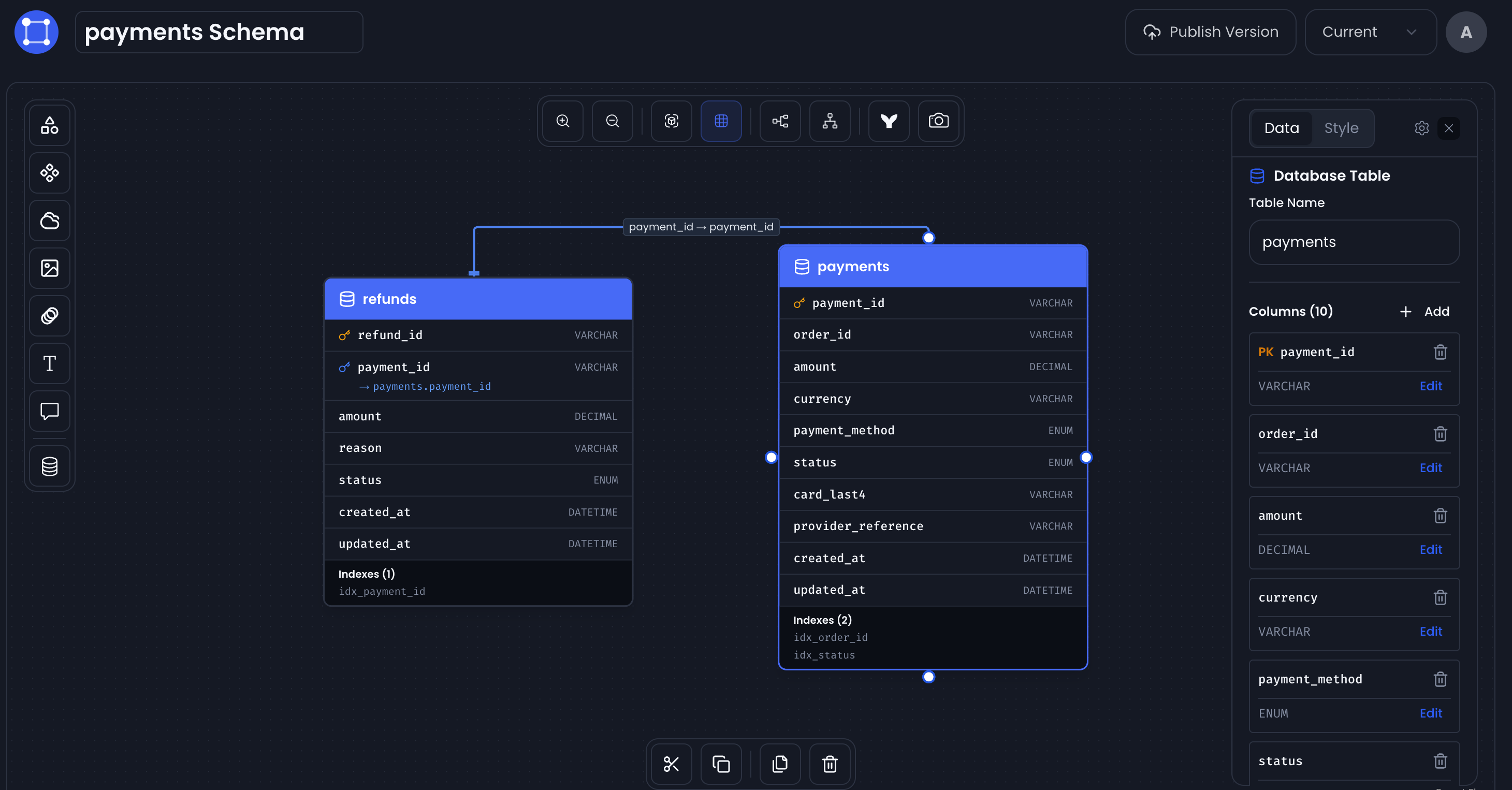
Task: Click the left connector handle of payments
Action: tap(771, 457)
